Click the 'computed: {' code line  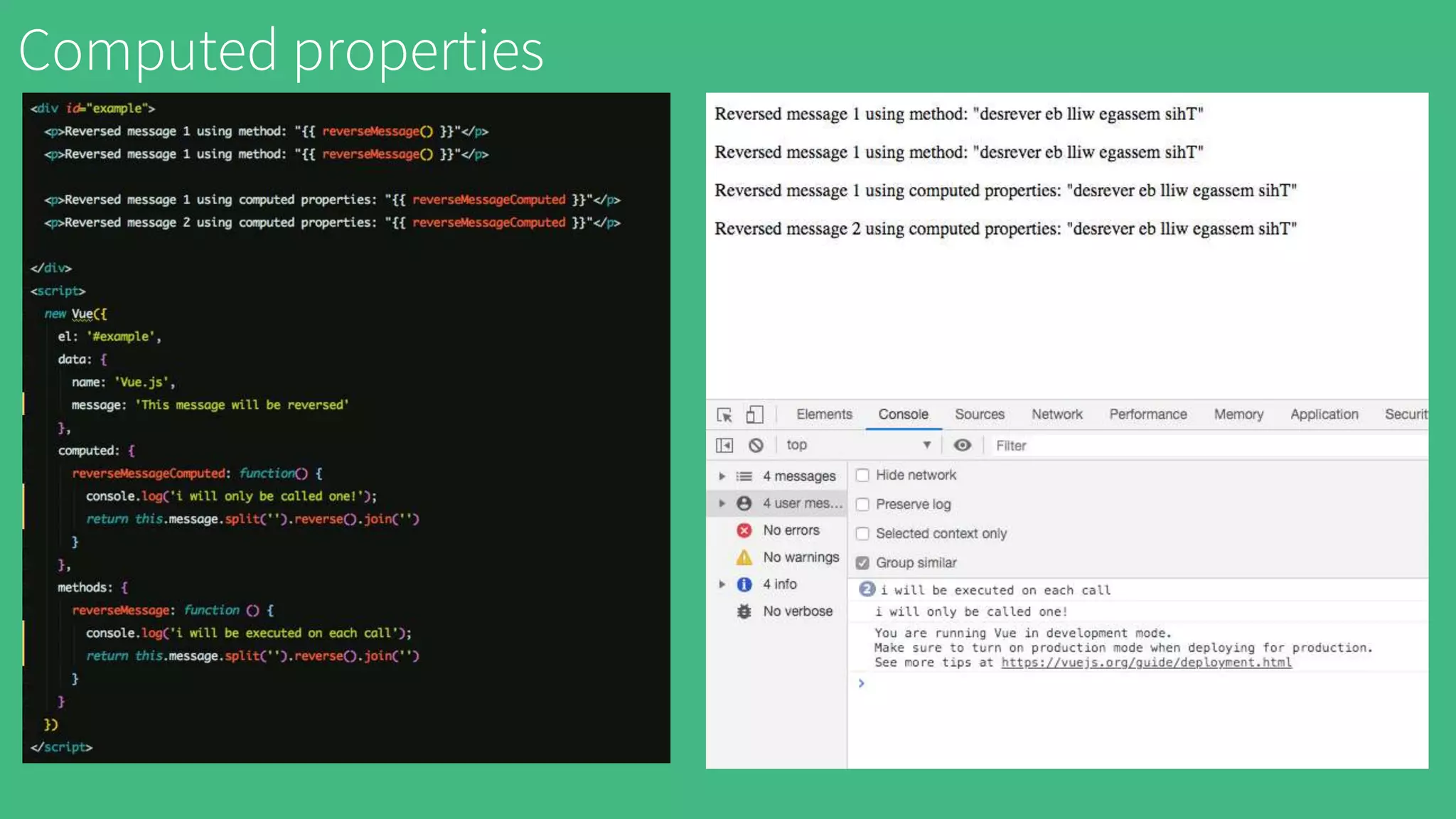pos(96,451)
